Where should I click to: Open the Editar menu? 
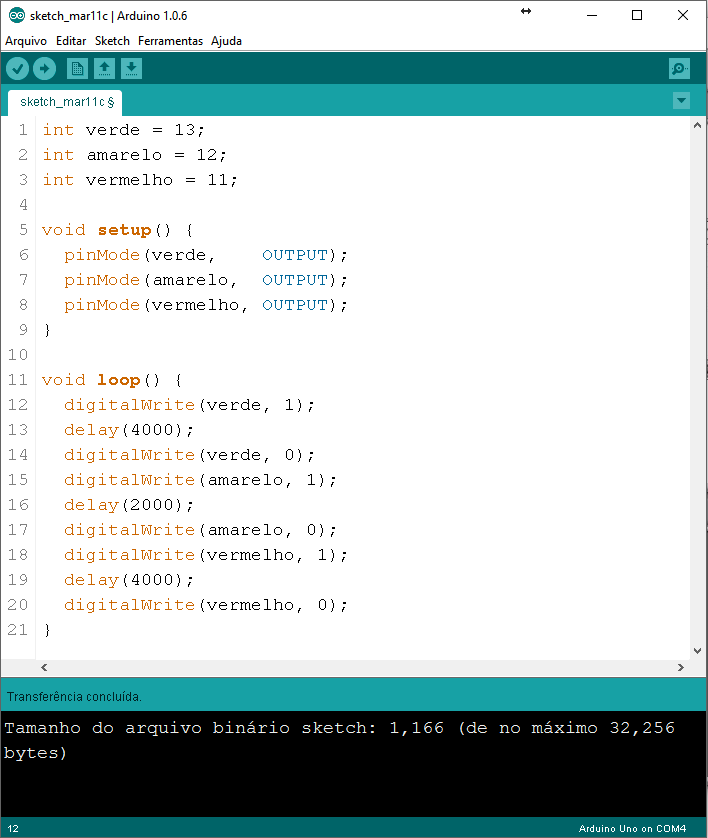[x=70, y=41]
